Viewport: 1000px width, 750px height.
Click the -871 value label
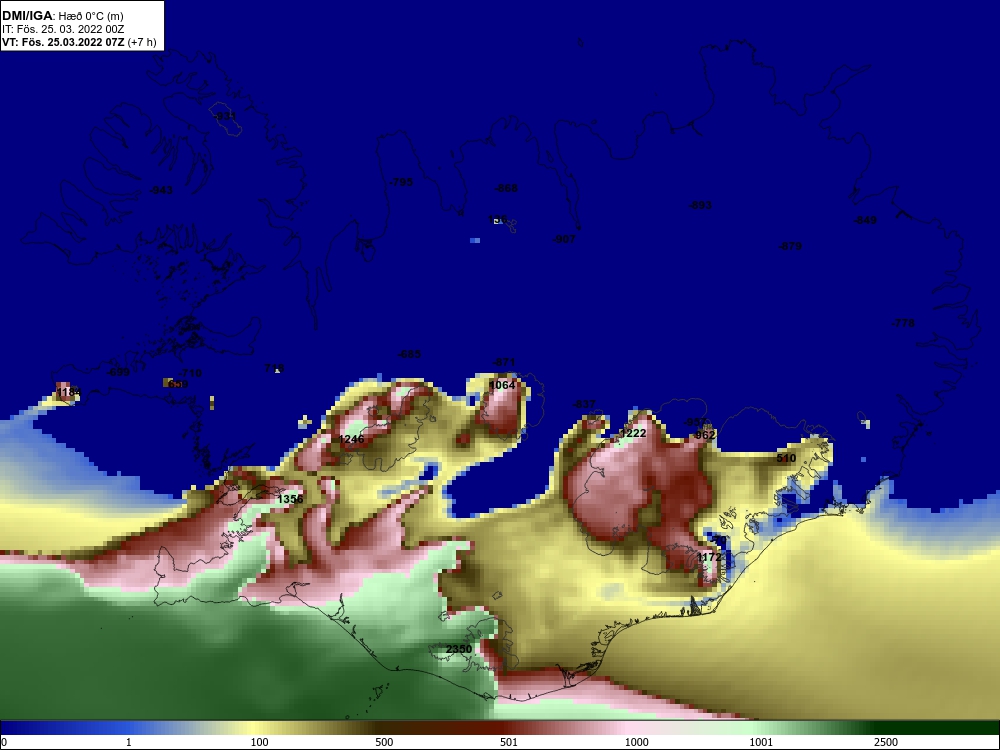point(504,362)
